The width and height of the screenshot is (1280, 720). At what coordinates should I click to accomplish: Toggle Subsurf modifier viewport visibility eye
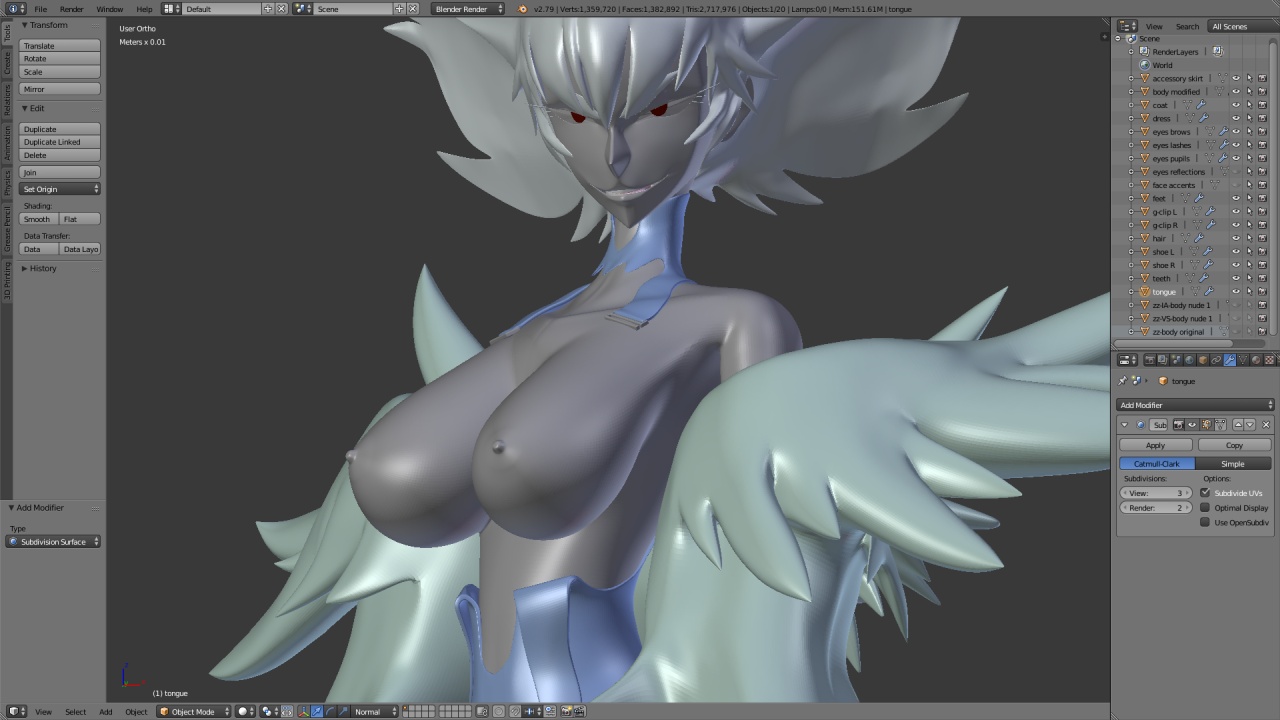pos(1192,425)
